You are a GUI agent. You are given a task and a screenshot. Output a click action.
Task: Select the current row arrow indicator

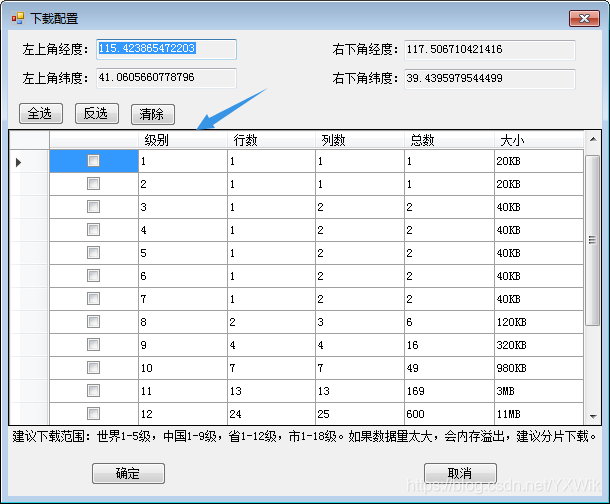coord(18,162)
